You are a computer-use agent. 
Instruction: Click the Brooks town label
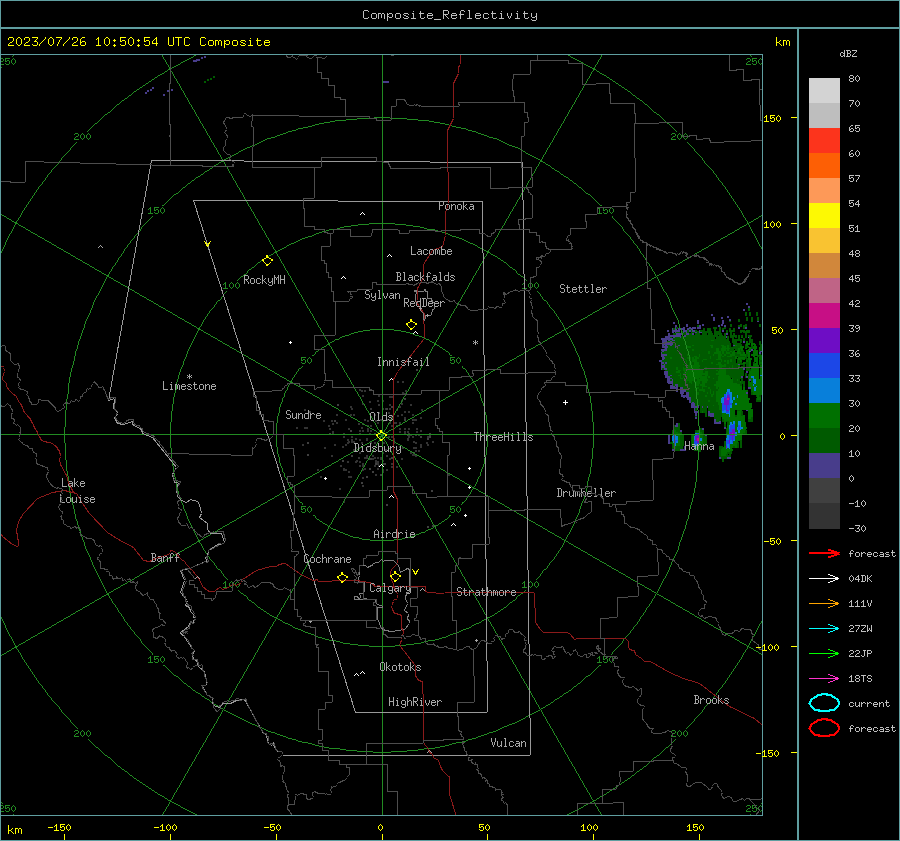pyautogui.click(x=711, y=700)
